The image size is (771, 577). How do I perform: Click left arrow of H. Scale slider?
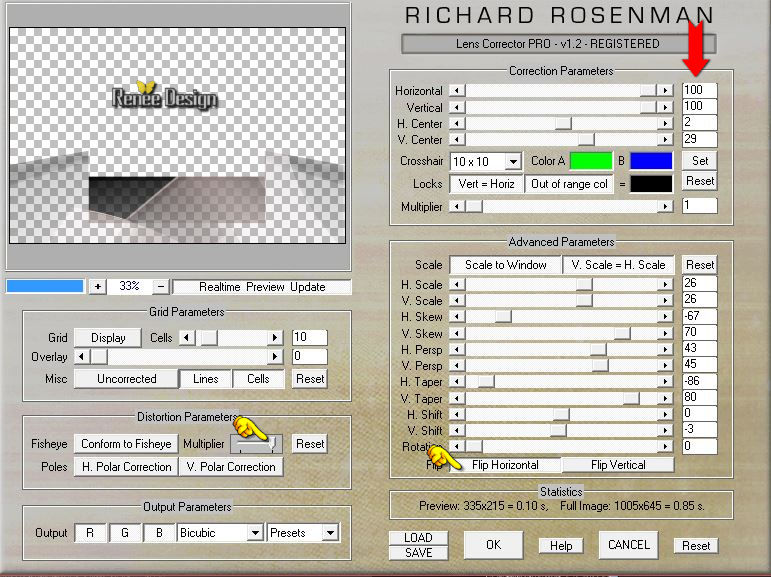457,284
